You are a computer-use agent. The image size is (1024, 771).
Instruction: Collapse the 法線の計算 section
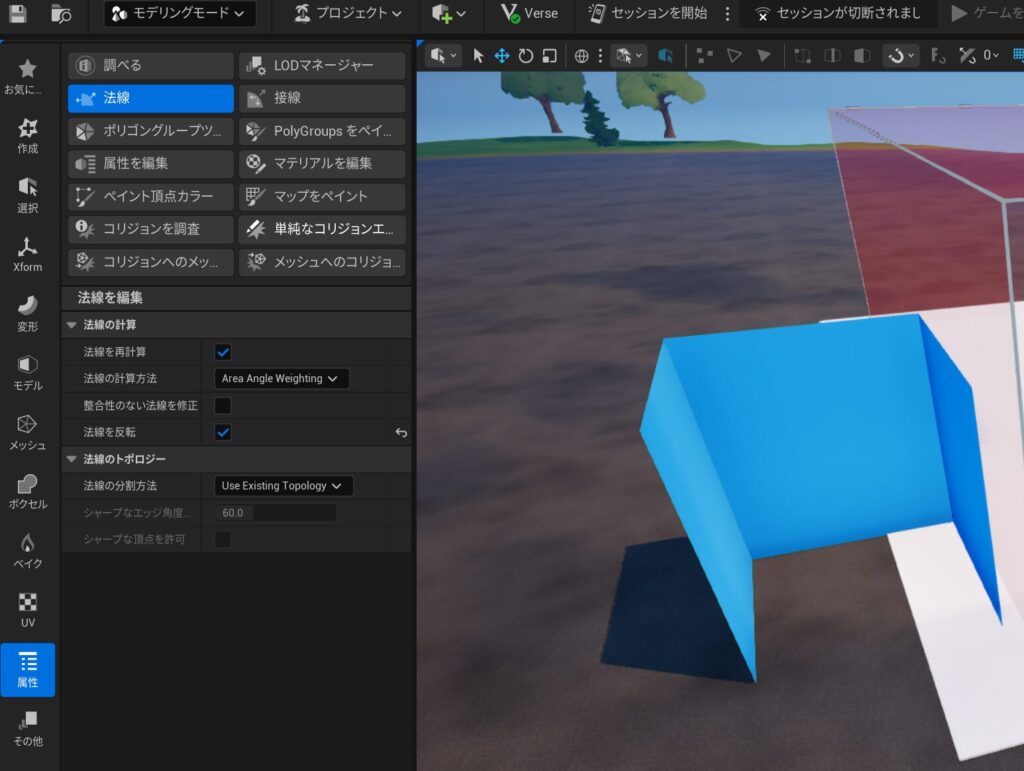coord(71,325)
